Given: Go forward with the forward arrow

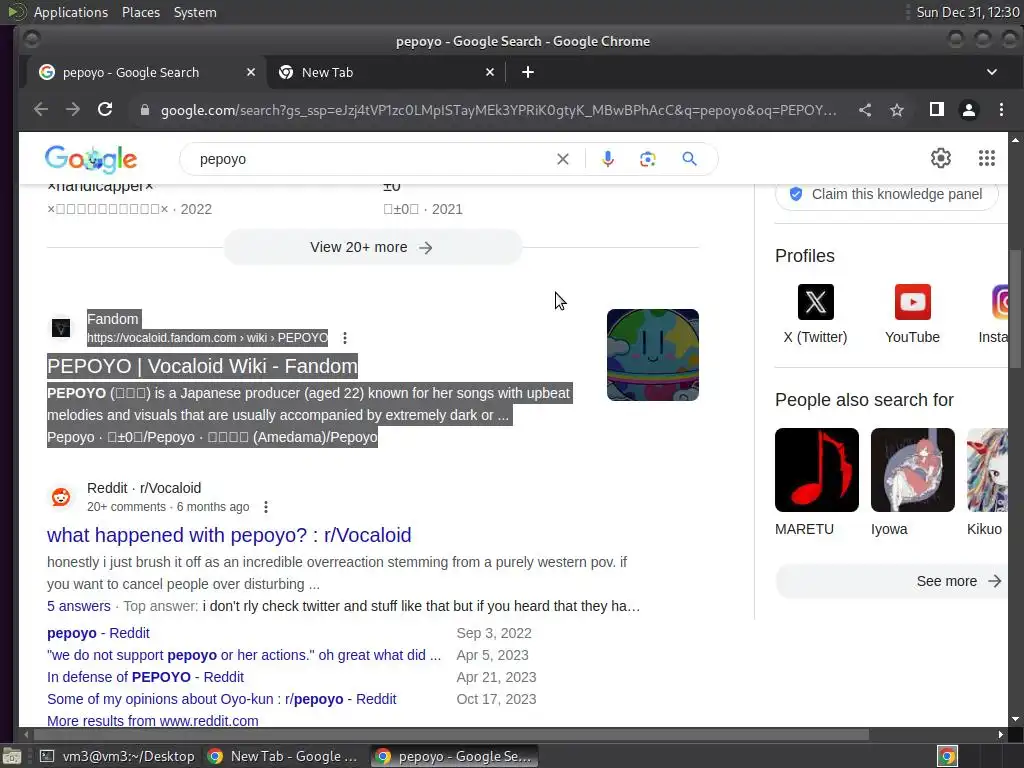Looking at the screenshot, I should point(72,110).
